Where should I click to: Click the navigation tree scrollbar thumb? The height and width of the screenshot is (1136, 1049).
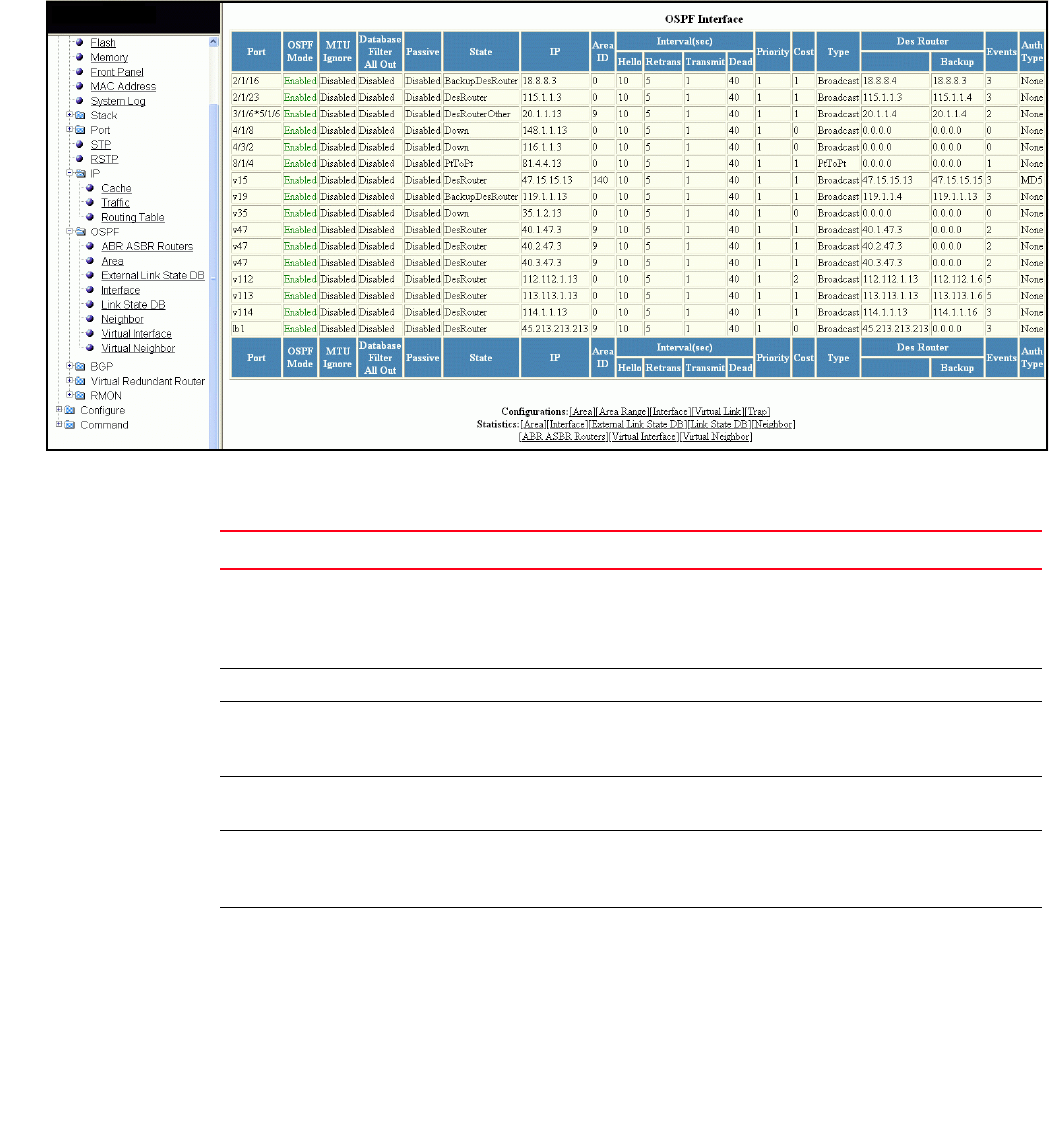(214, 275)
